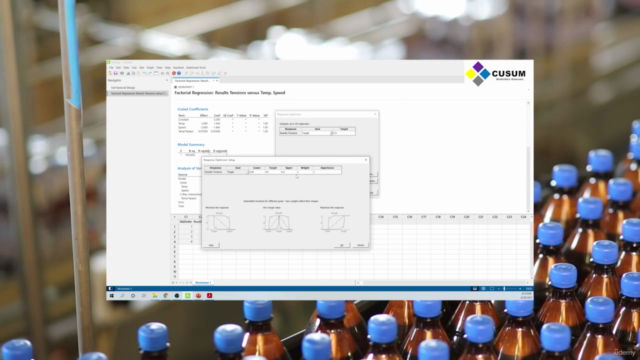
Task: Click Cancel in Response Optimizer Setup
Action: click(360, 245)
